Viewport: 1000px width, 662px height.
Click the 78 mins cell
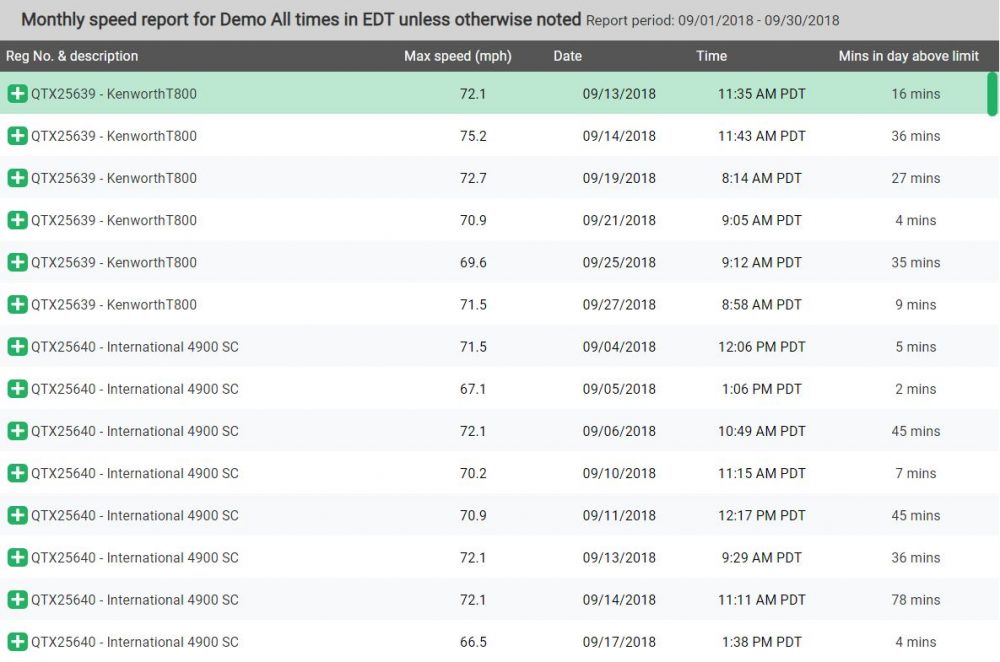(916, 599)
